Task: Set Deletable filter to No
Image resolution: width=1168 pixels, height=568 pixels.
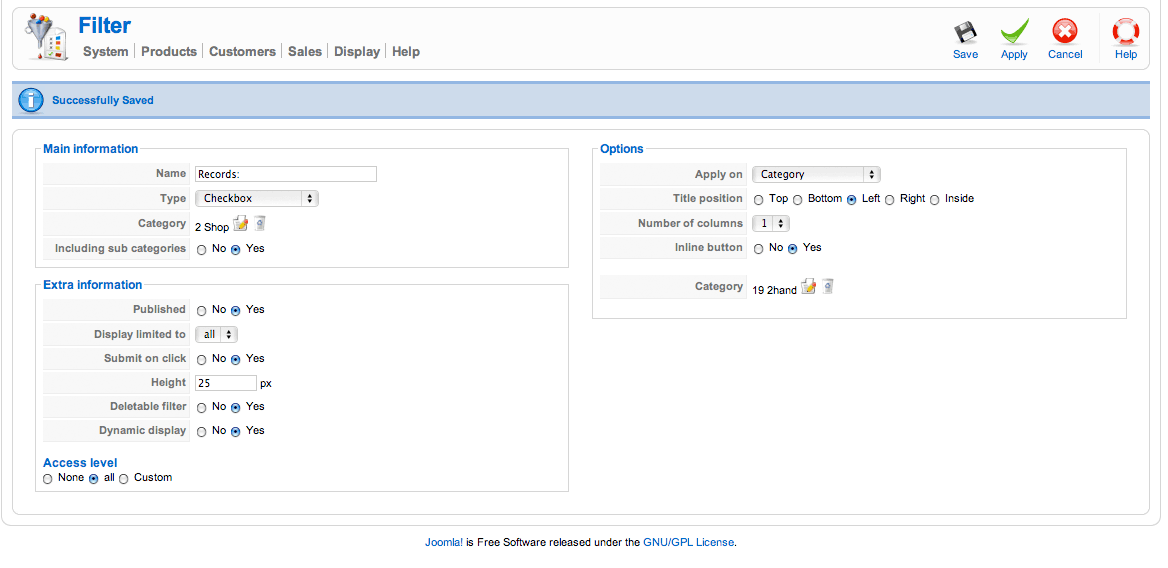Action: click(x=202, y=408)
